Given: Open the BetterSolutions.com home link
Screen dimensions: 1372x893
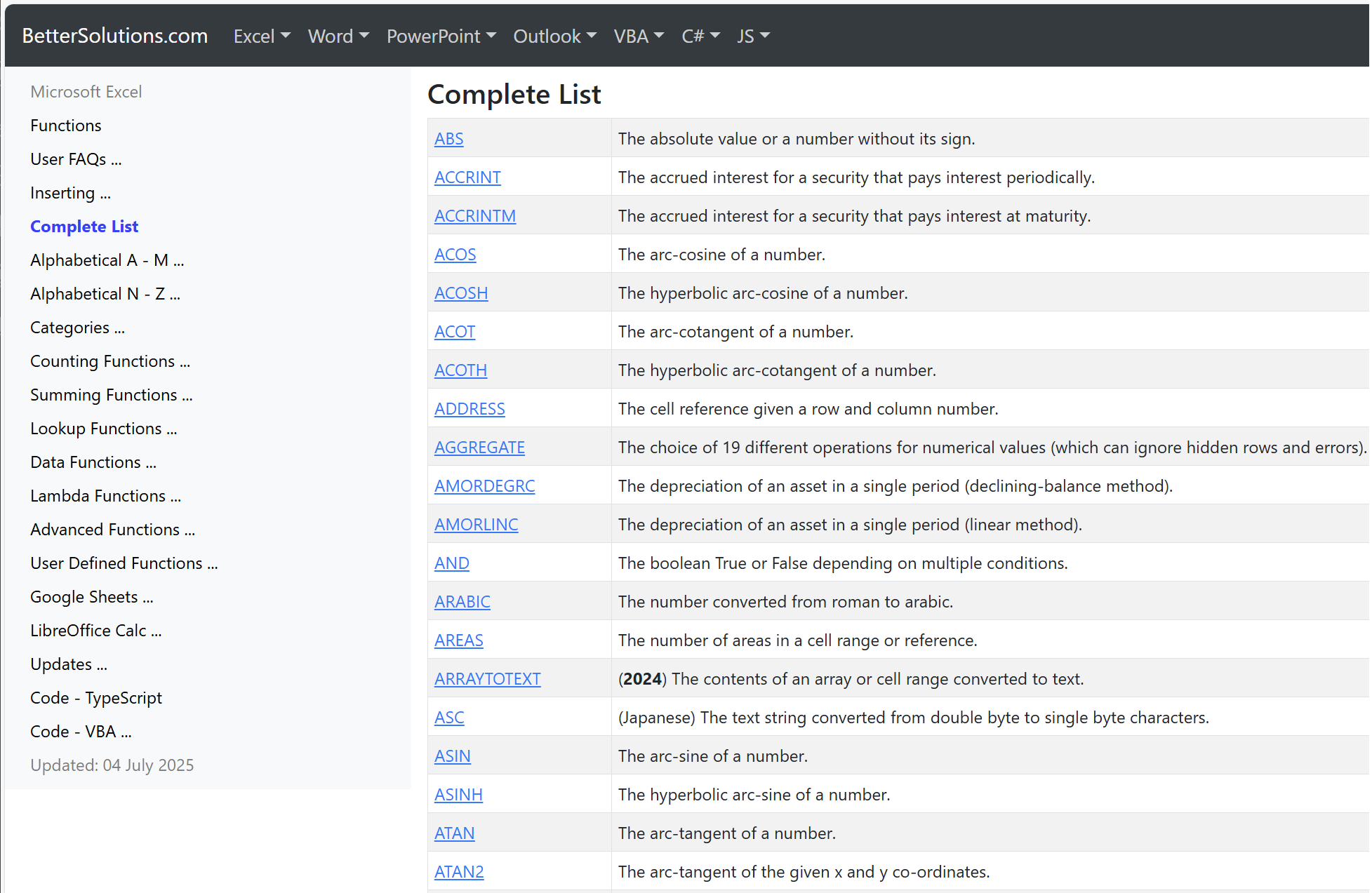Looking at the screenshot, I should click(115, 36).
